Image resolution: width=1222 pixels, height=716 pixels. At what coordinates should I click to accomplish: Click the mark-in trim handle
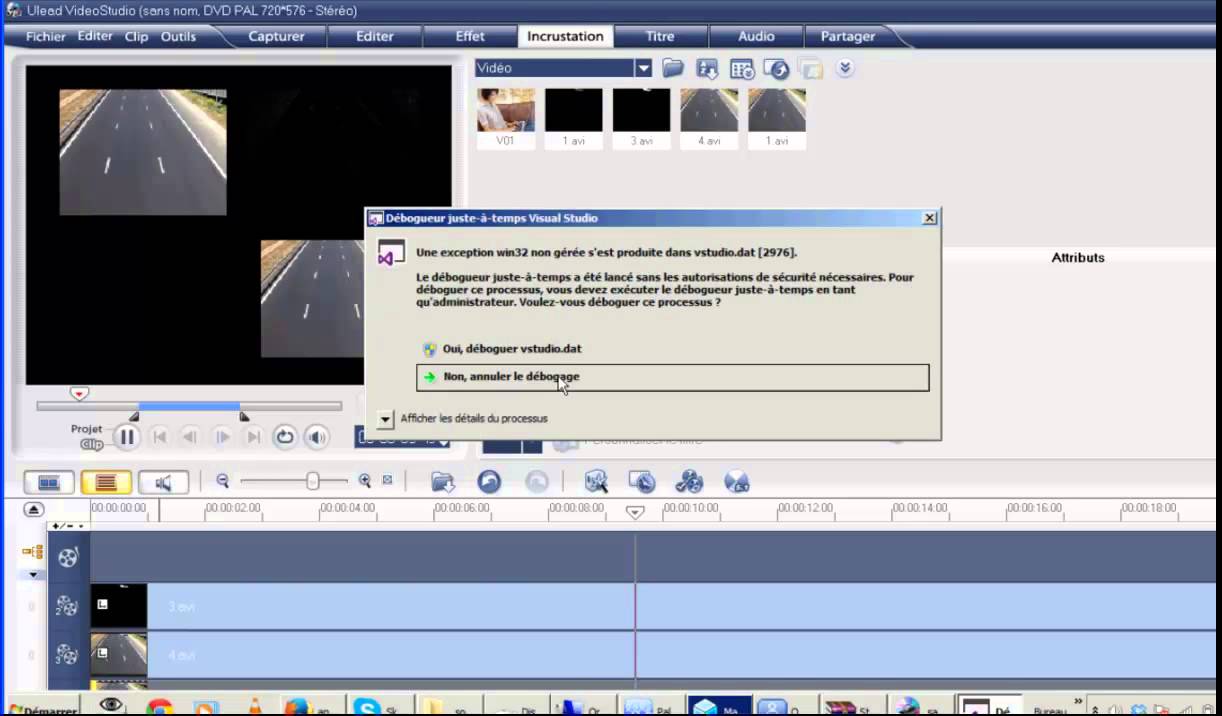click(x=134, y=417)
